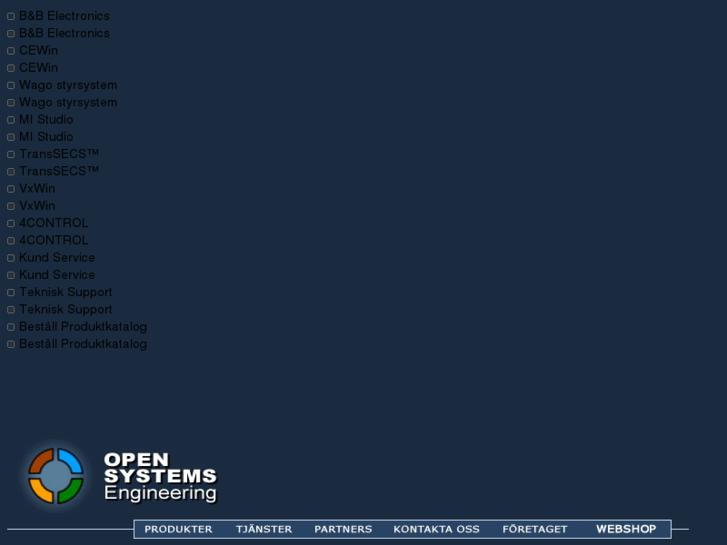Open the TJÄNSTER menu item
727x545 pixels.
point(264,529)
